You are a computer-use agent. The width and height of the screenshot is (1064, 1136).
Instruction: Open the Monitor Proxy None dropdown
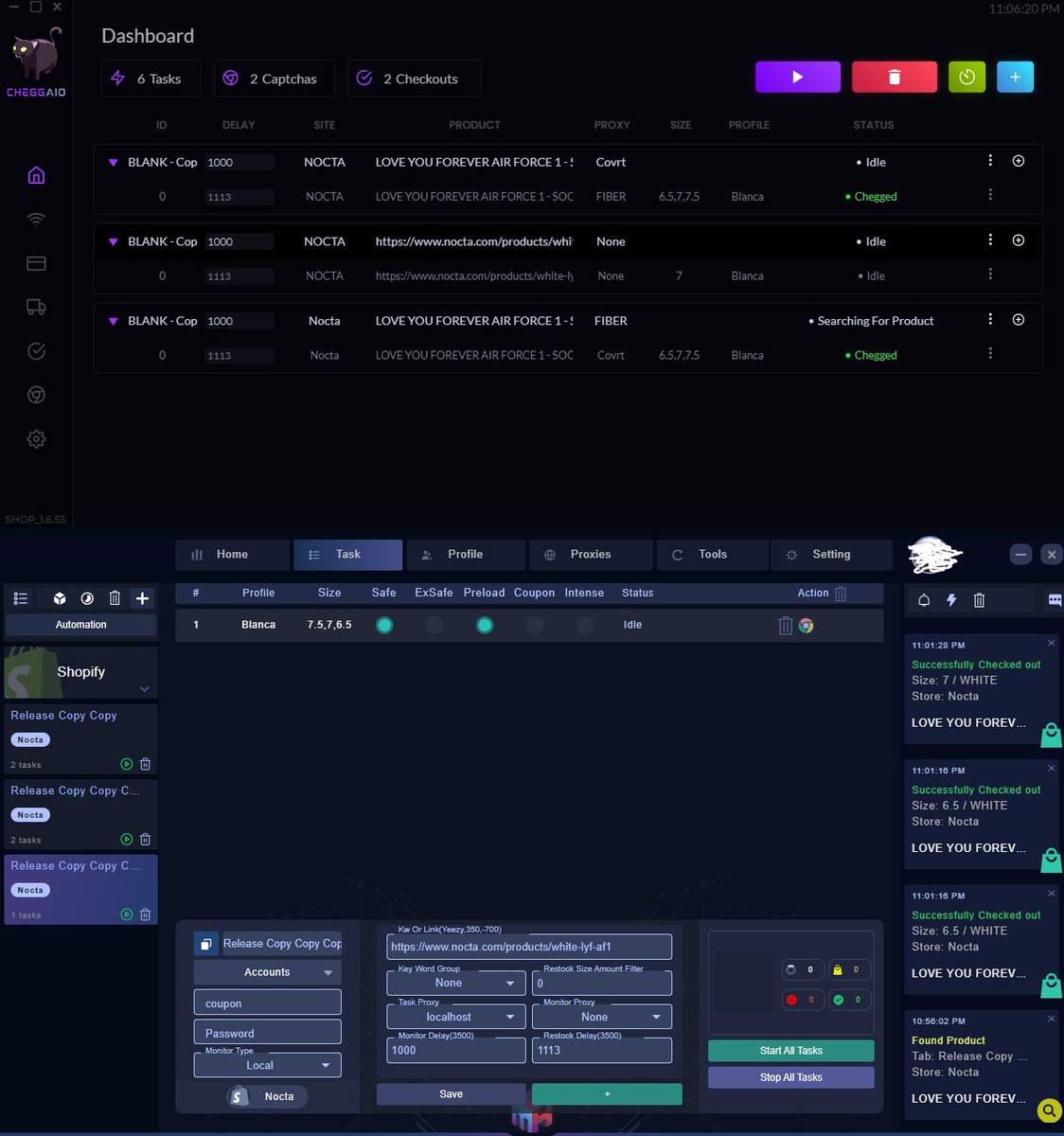pyautogui.click(x=601, y=1017)
